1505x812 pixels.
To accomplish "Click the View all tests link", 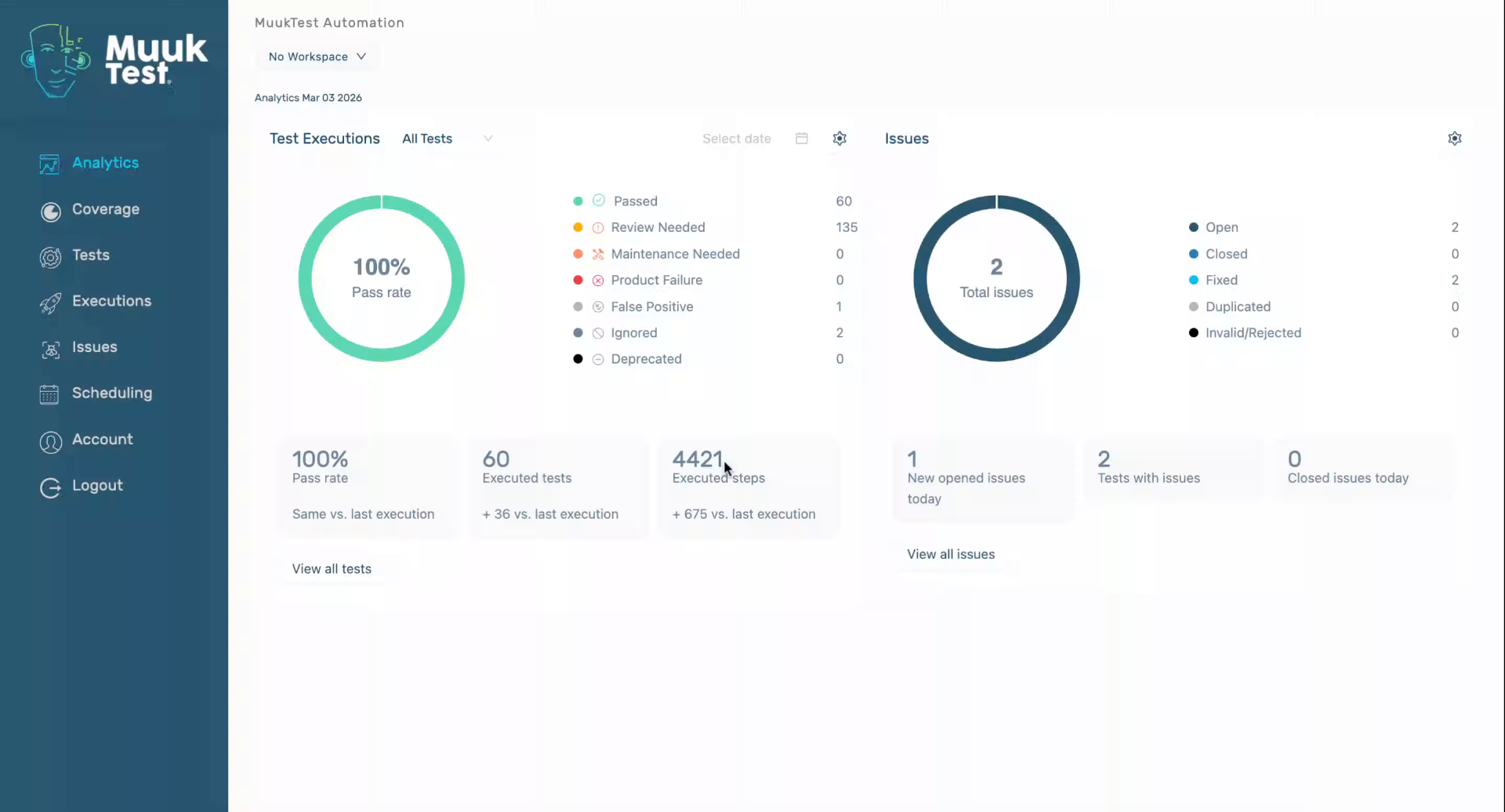I will tap(332, 569).
